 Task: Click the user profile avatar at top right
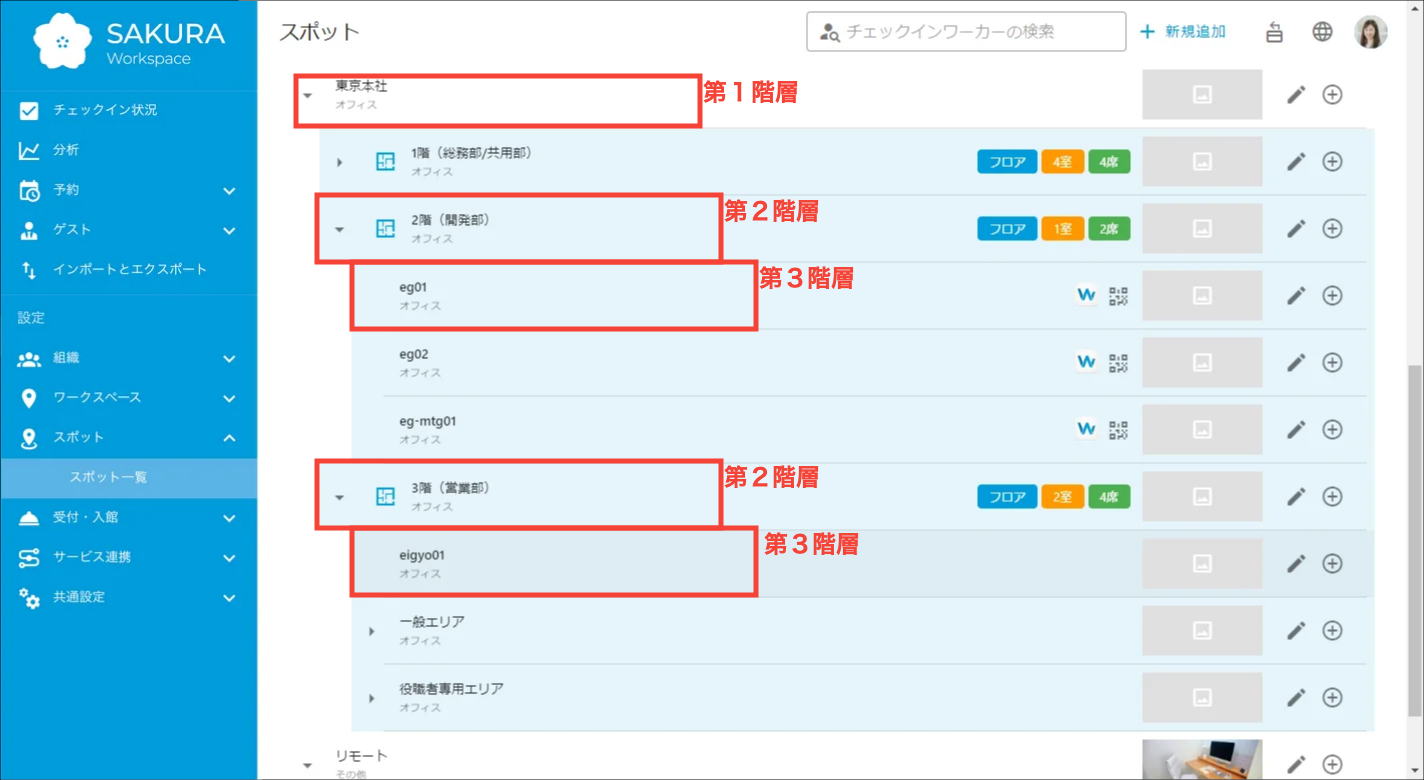tap(1370, 32)
